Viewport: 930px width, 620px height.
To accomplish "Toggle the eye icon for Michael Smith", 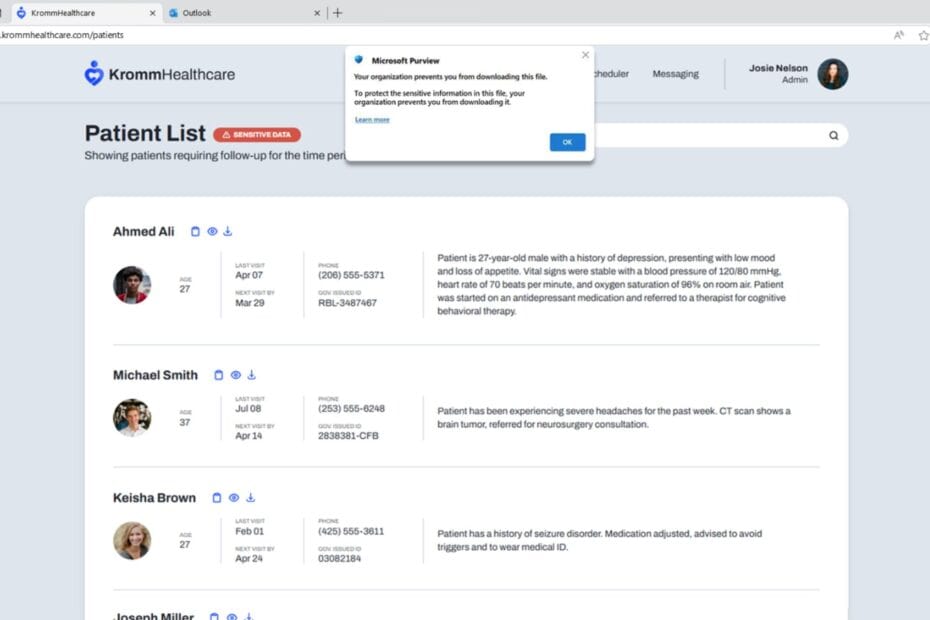I will [x=235, y=375].
